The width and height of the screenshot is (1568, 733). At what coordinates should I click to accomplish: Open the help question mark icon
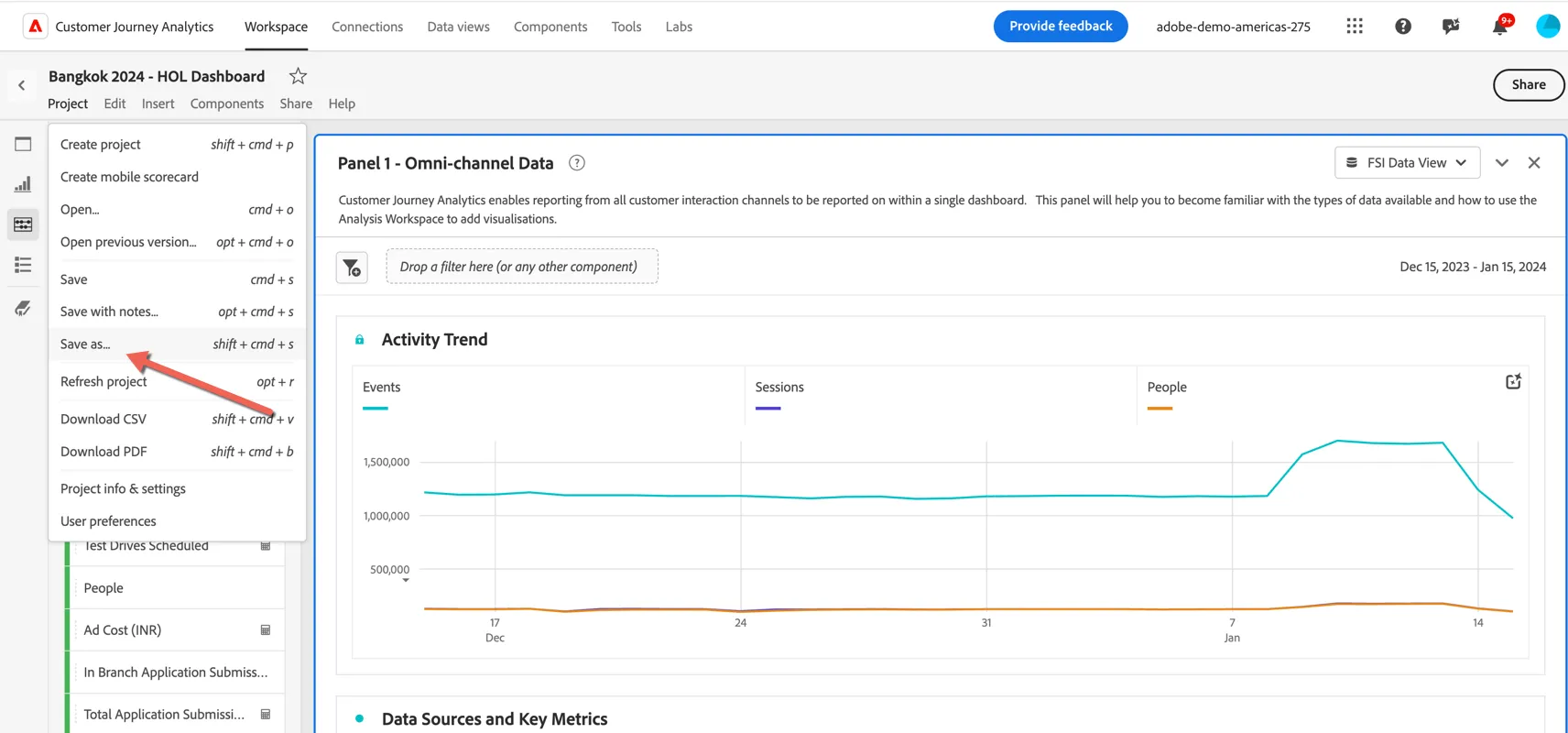[1403, 27]
